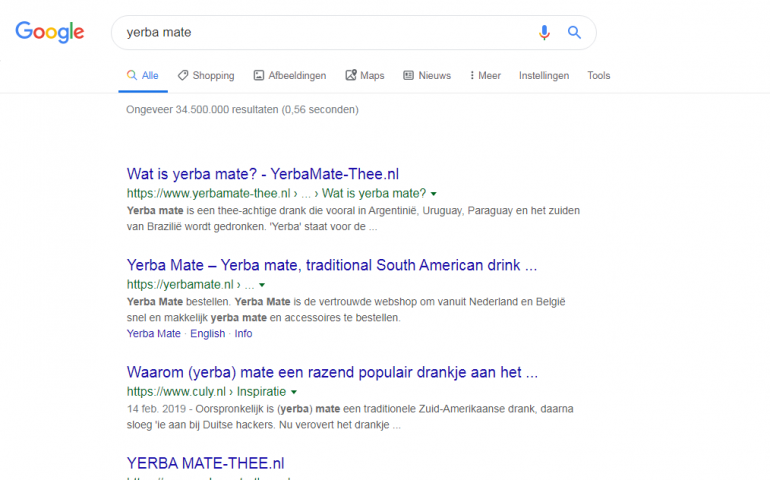770x480 pixels.
Task: Expand dropdown arrow next to yerbamate-thee.nl URL
Action: click(x=434, y=194)
